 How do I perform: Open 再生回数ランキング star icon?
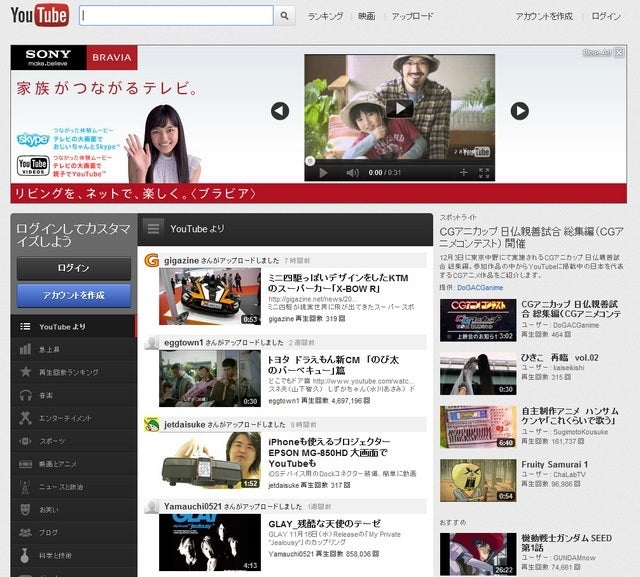coord(25,372)
